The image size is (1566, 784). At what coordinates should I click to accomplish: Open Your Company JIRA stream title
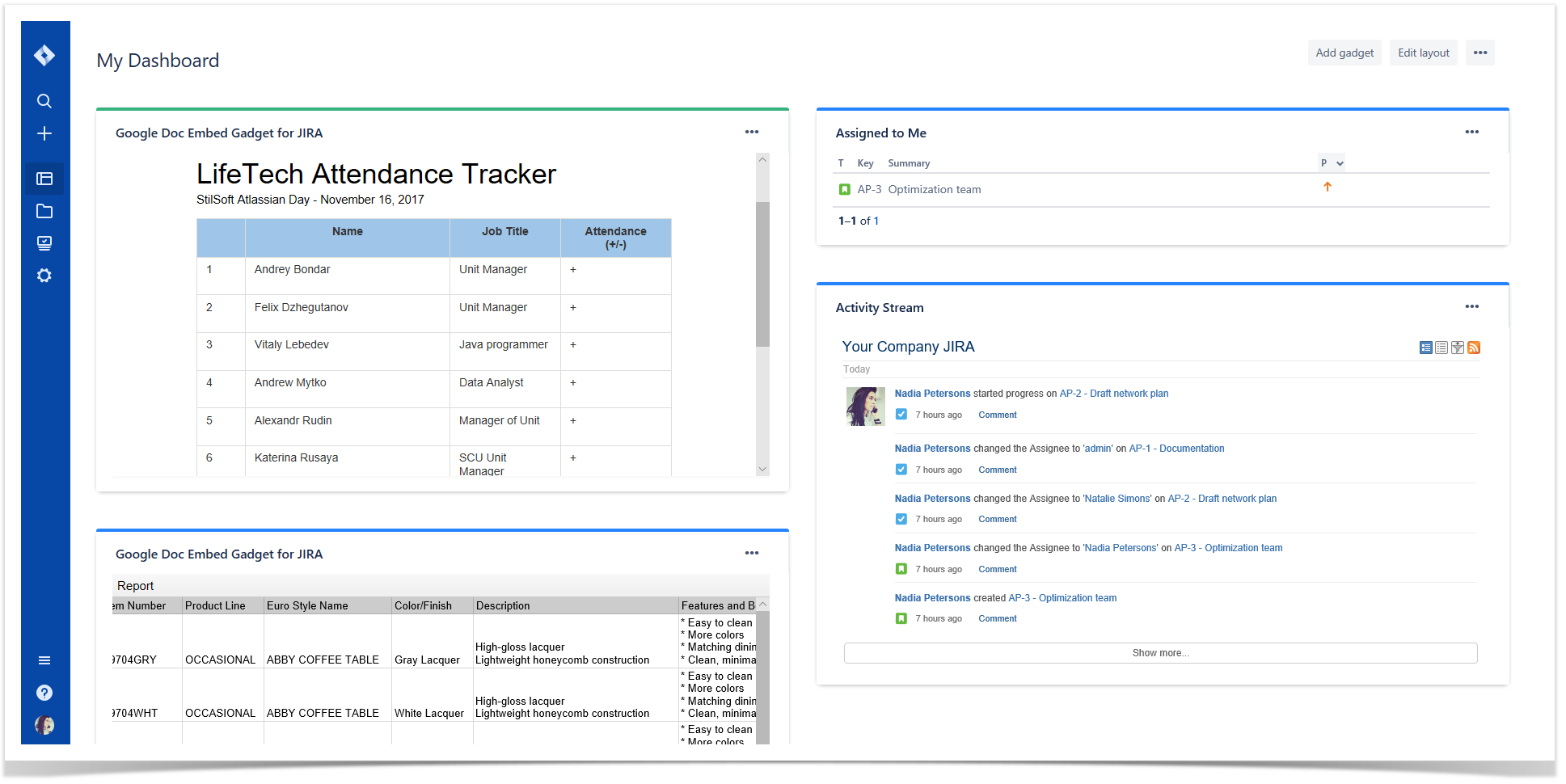908,347
